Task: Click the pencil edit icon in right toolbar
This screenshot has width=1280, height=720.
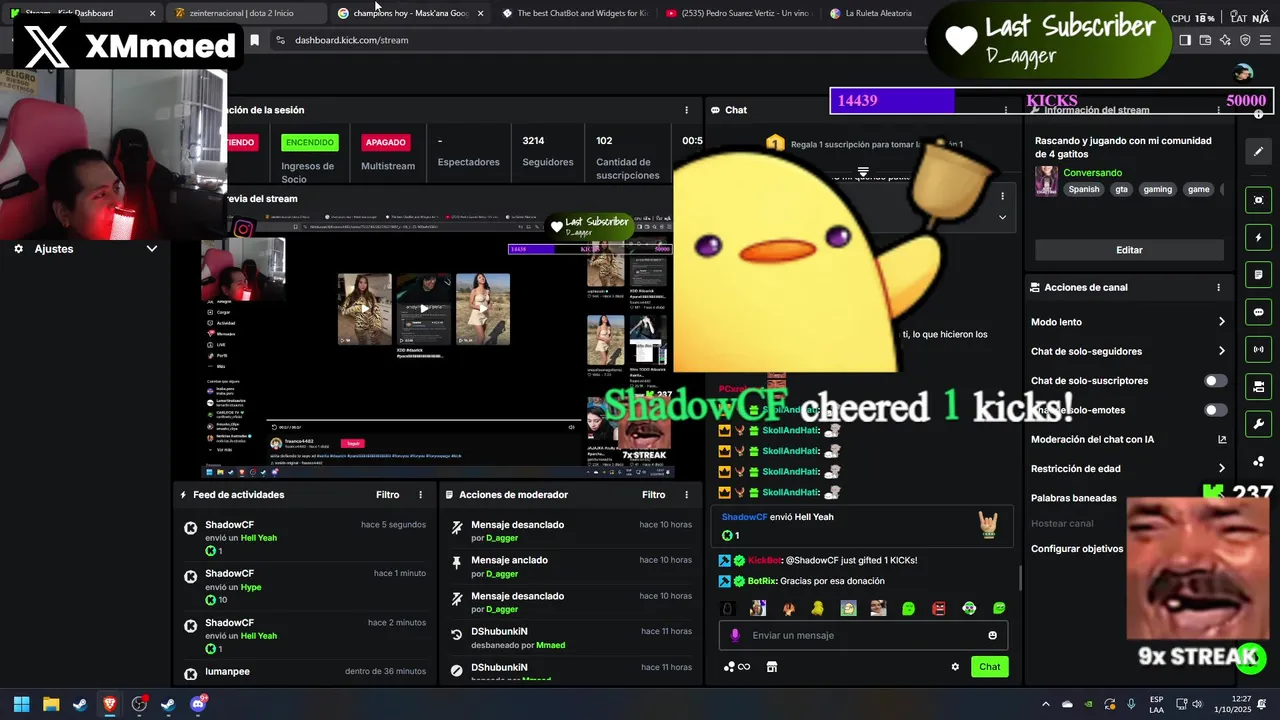Action: (x=1258, y=152)
